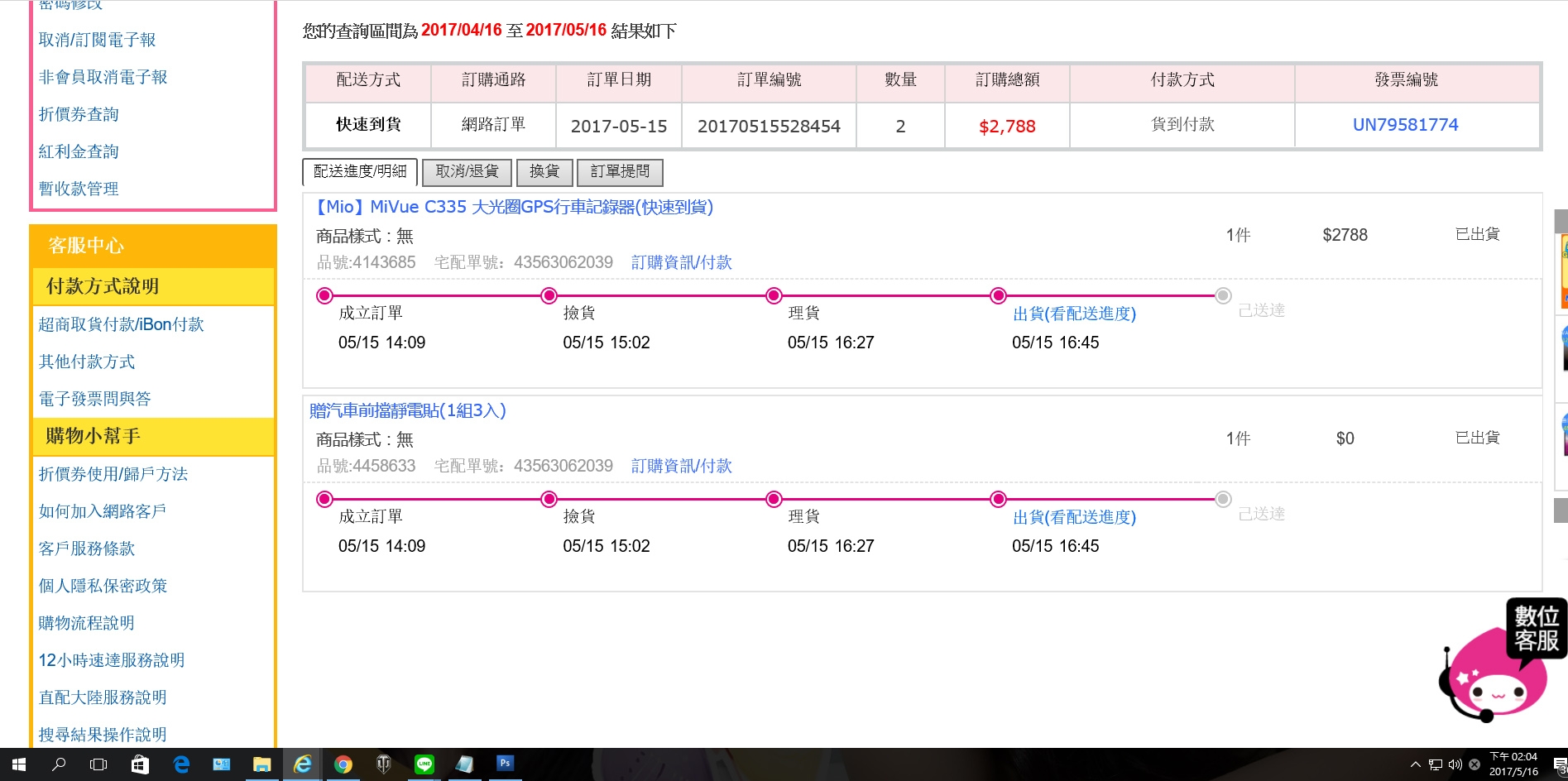Screen dimensions: 1568x781
Task: Open Microsoft Edge from the taskbar
Action: (181, 764)
